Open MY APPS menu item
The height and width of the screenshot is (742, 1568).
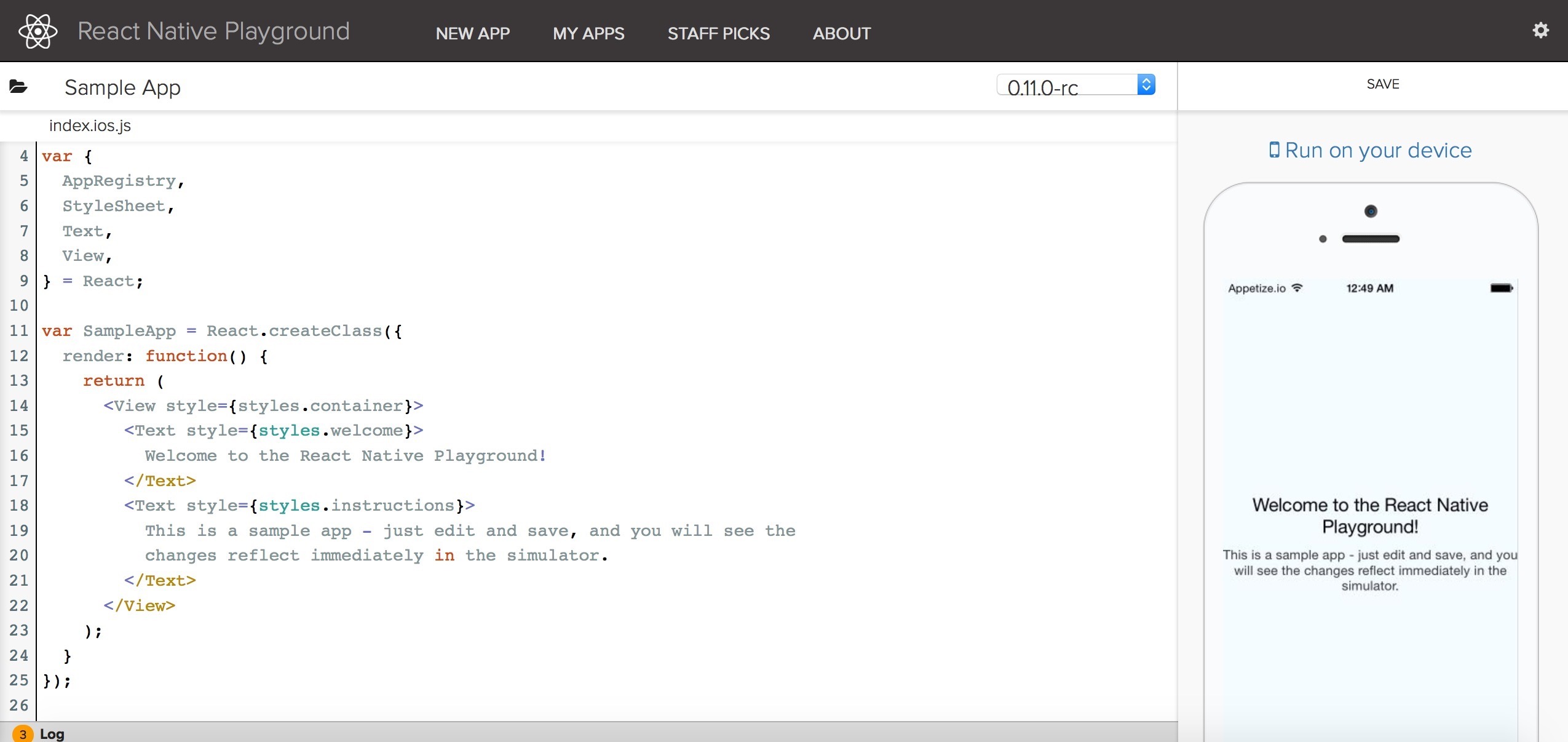point(588,33)
